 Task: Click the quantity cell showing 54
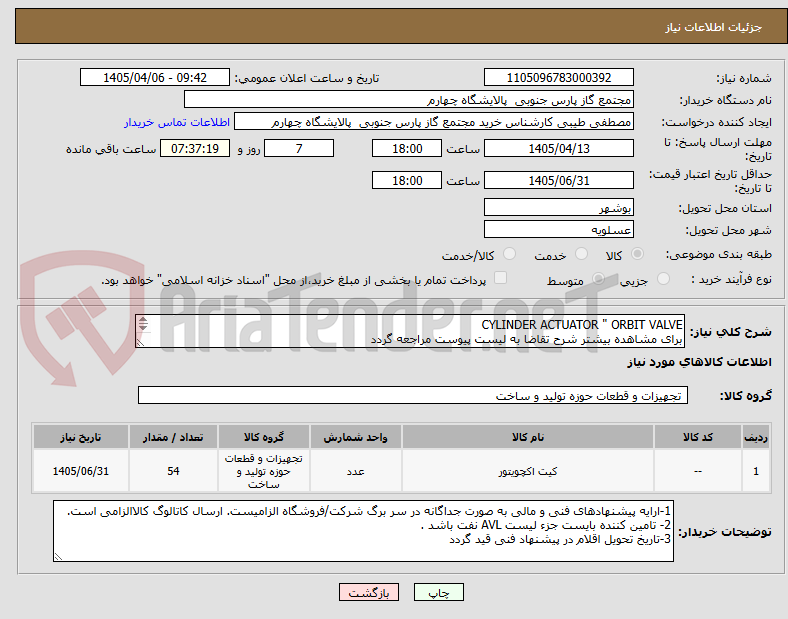(x=173, y=471)
